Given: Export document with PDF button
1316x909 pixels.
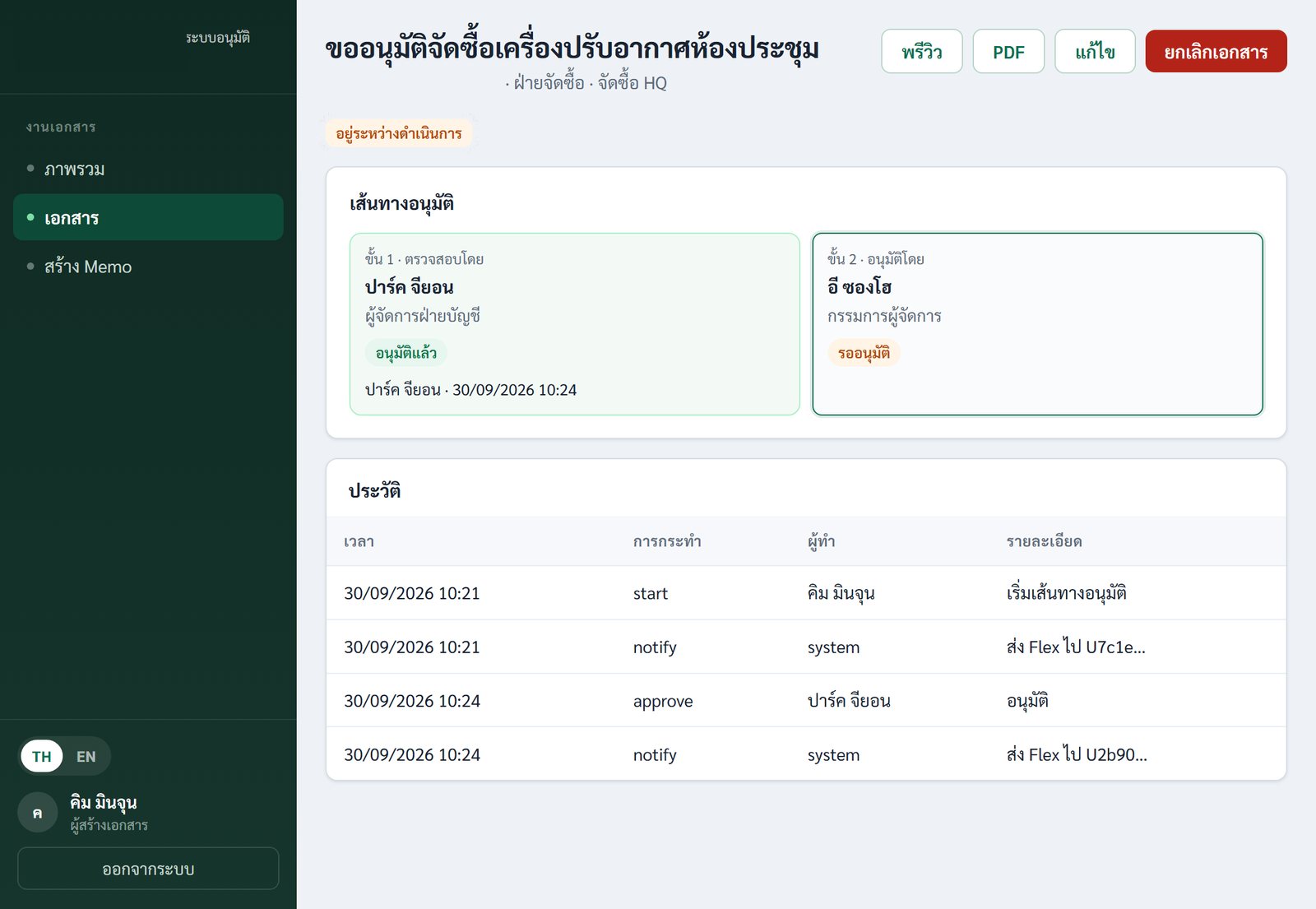Looking at the screenshot, I should tap(1008, 52).
